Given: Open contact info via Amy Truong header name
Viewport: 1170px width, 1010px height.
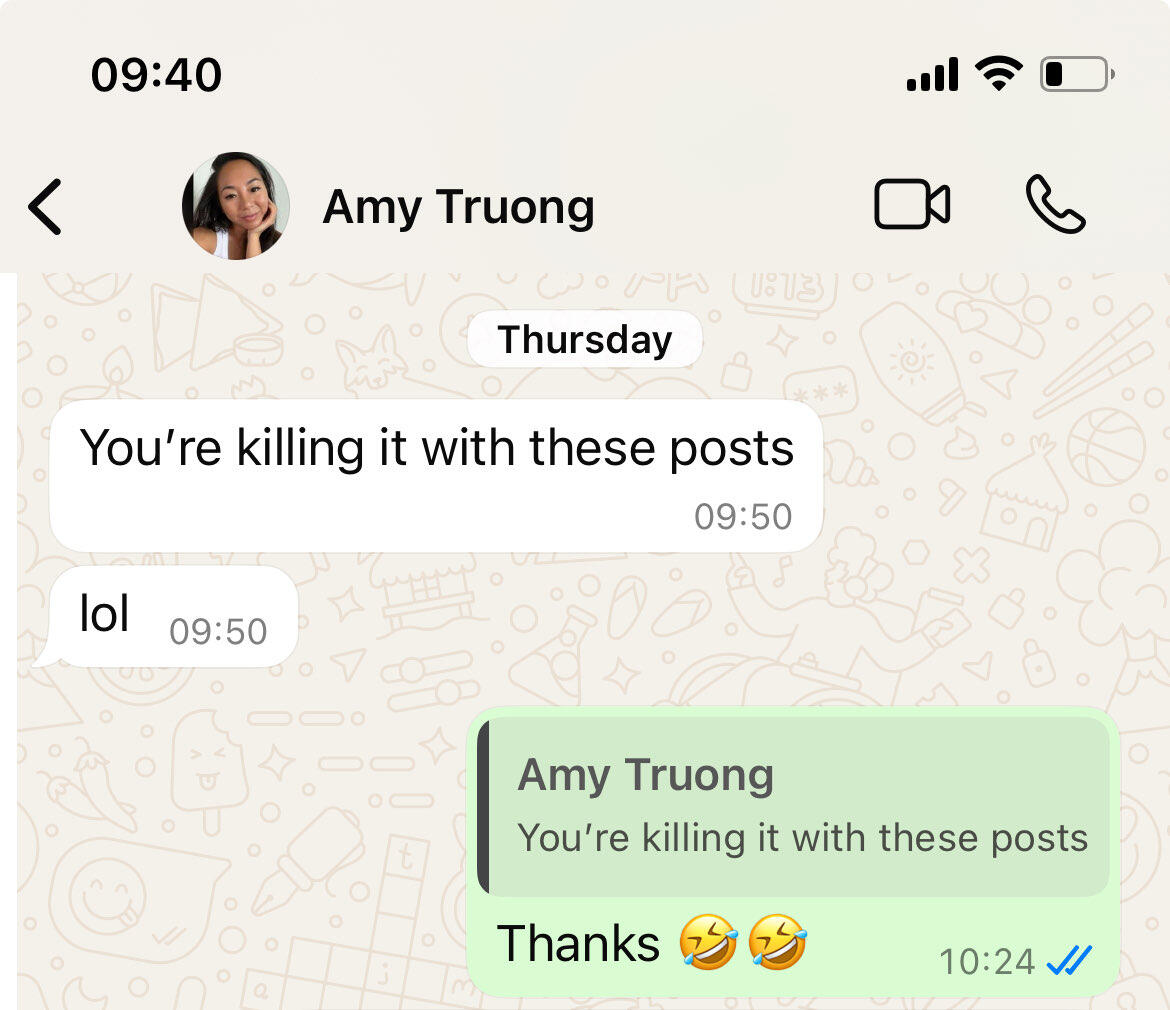Looking at the screenshot, I should pyautogui.click(x=458, y=207).
